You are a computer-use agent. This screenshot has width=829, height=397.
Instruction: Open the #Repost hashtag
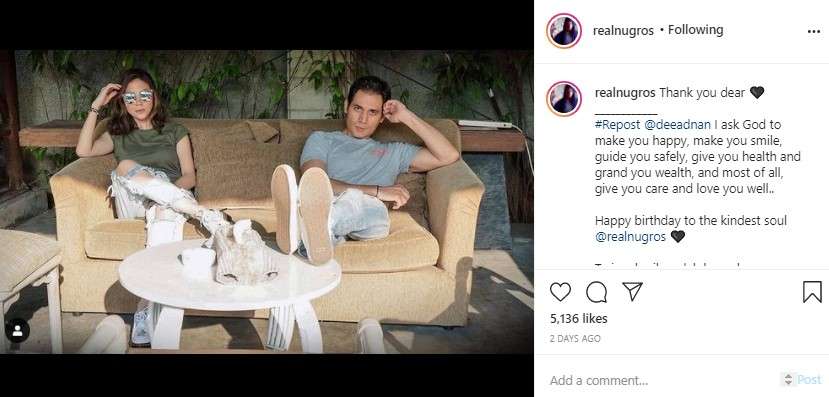[x=618, y=125]
